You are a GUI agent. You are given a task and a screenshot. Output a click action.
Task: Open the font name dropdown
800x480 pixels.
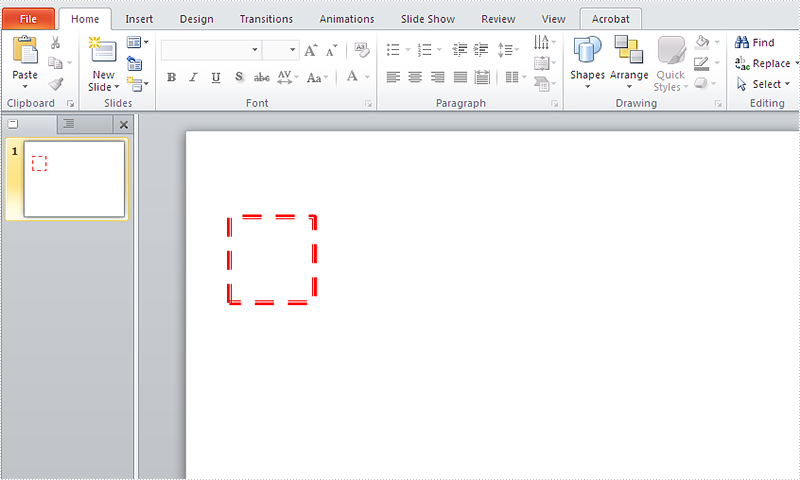point(255,49)
